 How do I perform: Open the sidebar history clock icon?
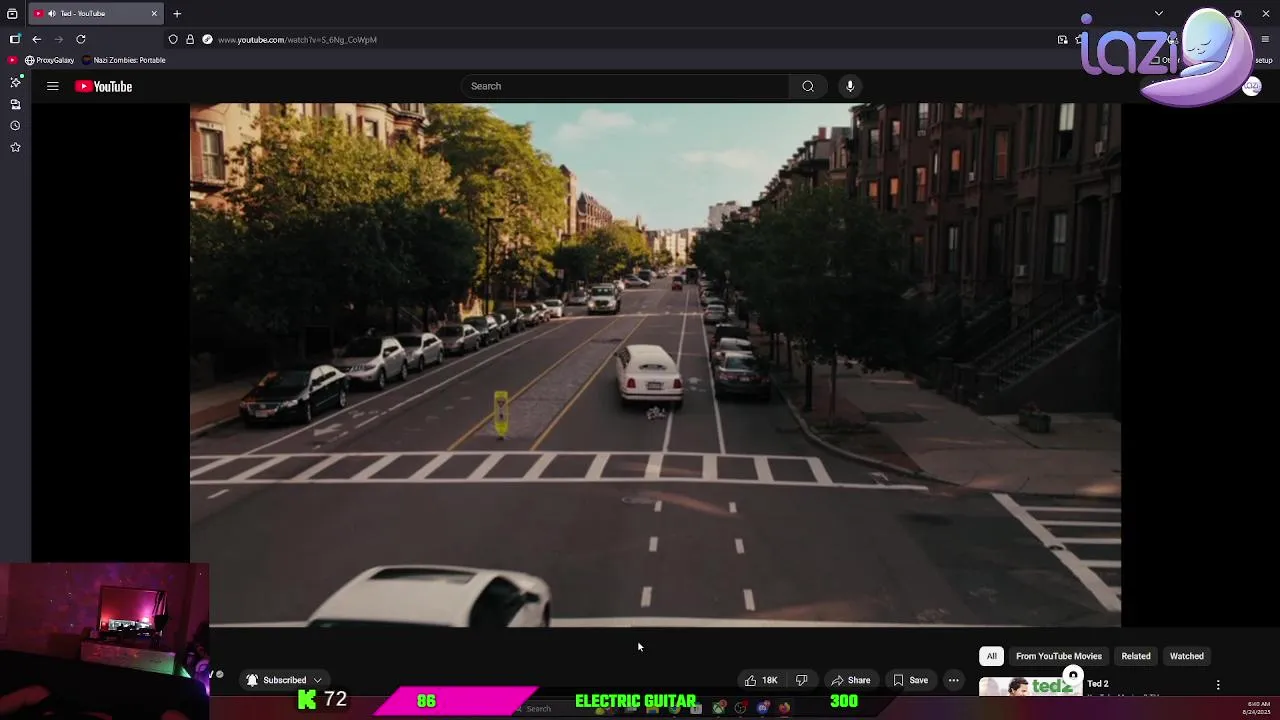click(15, 126)
